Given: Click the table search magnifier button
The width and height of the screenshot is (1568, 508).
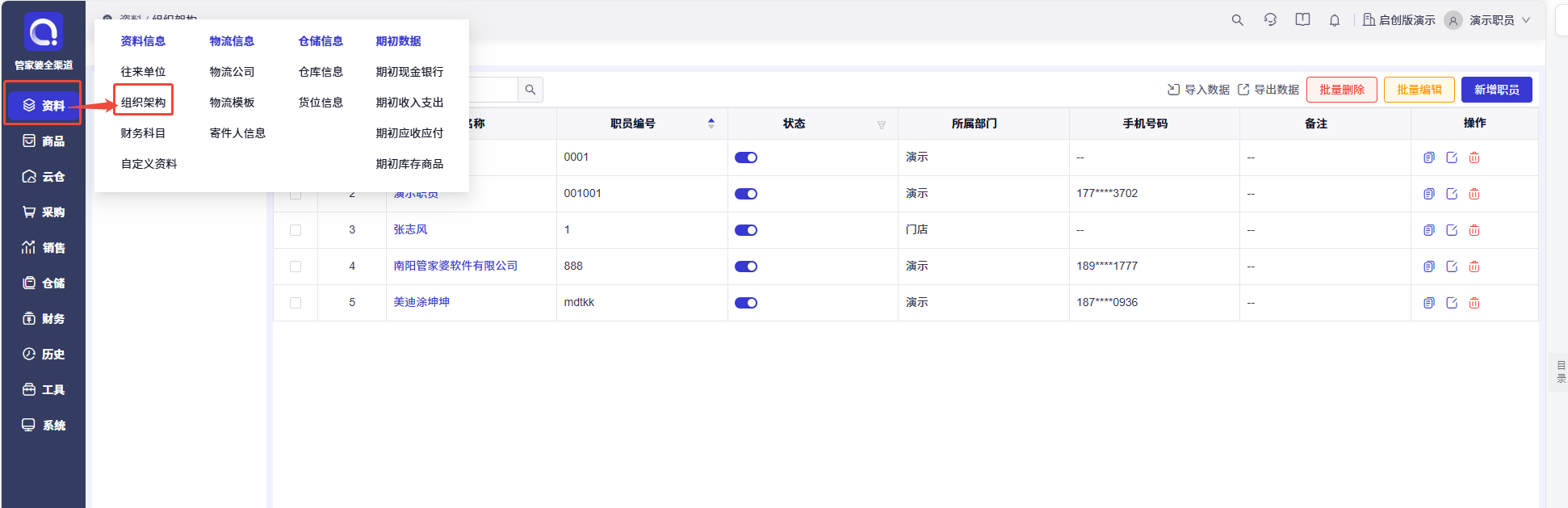Looking at the screenshot, I should click(x=530, y=90).
